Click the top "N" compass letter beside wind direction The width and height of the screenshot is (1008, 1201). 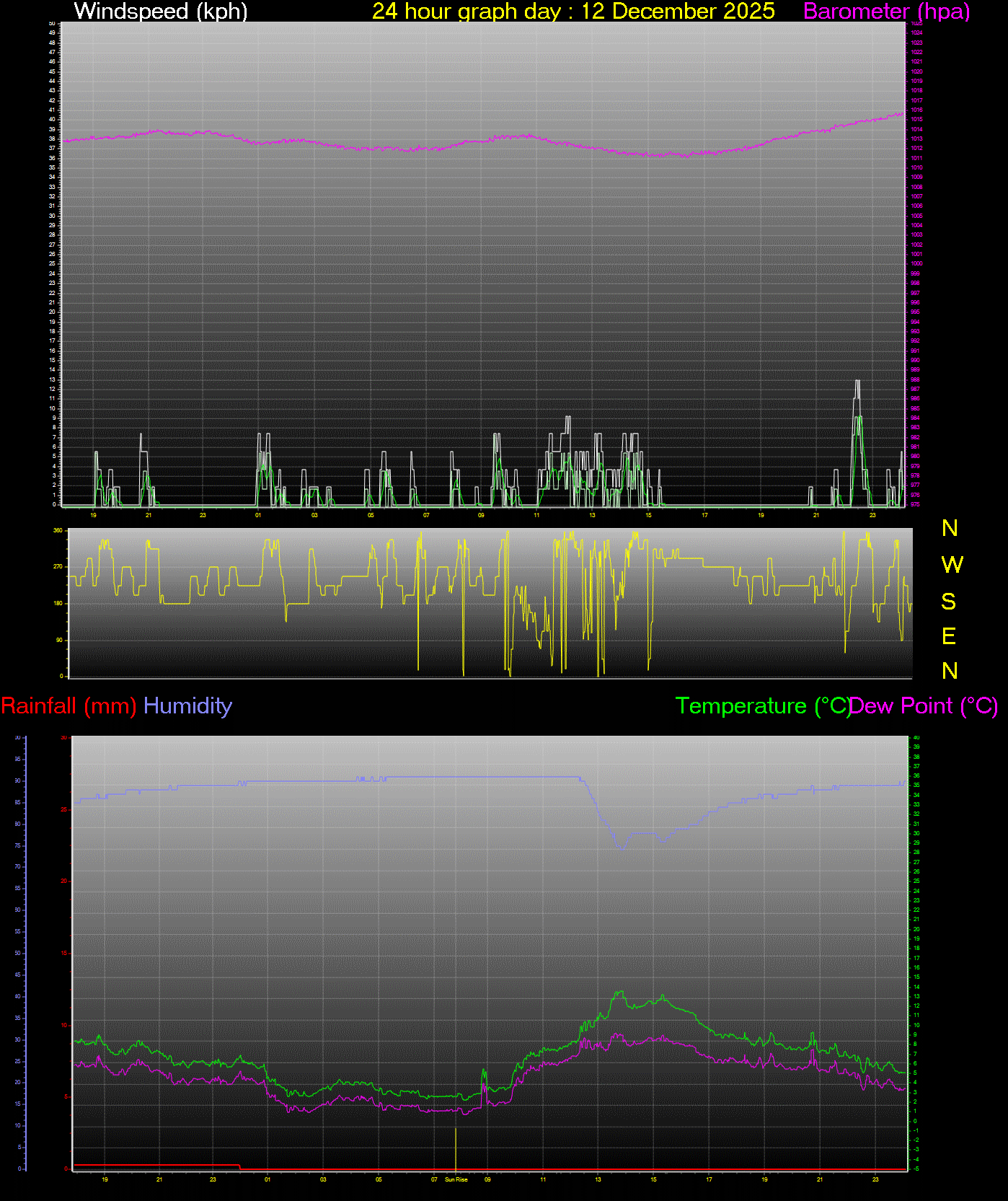click(x=950, y=529)
